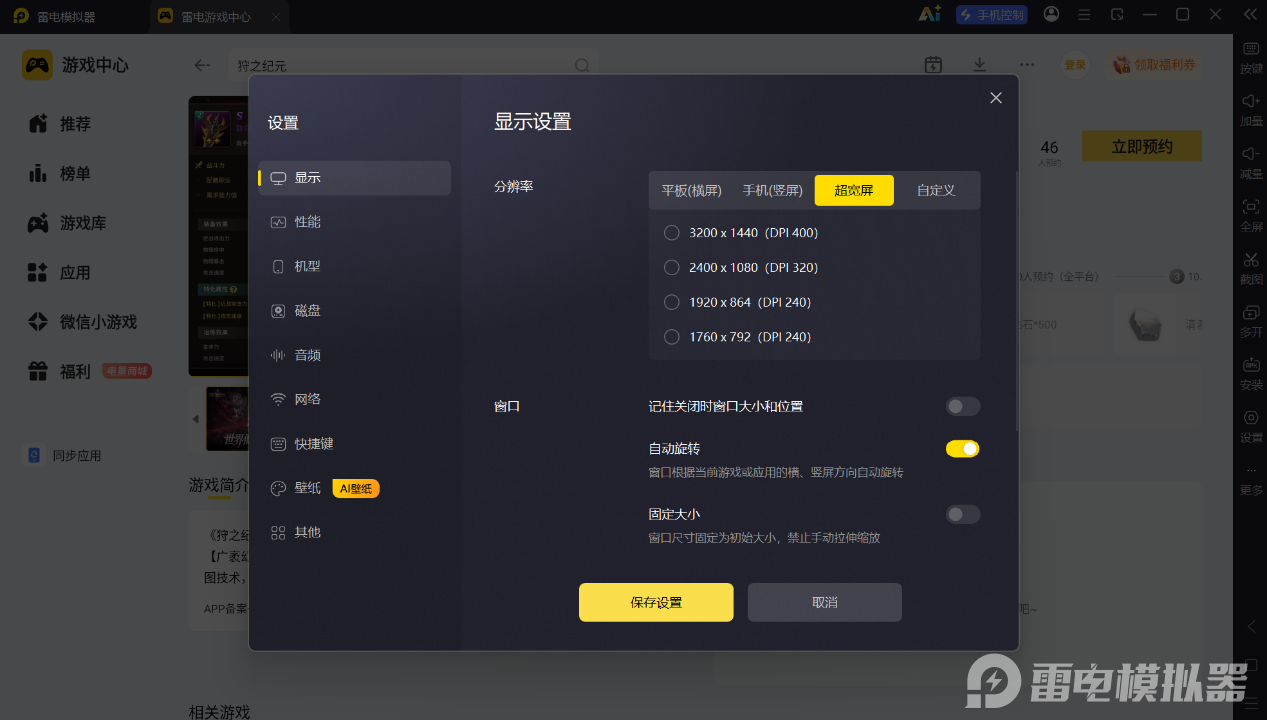
Task: Close the 雷电游戏中心 tab
Action: pyautogui.click(x=275, y=17)
